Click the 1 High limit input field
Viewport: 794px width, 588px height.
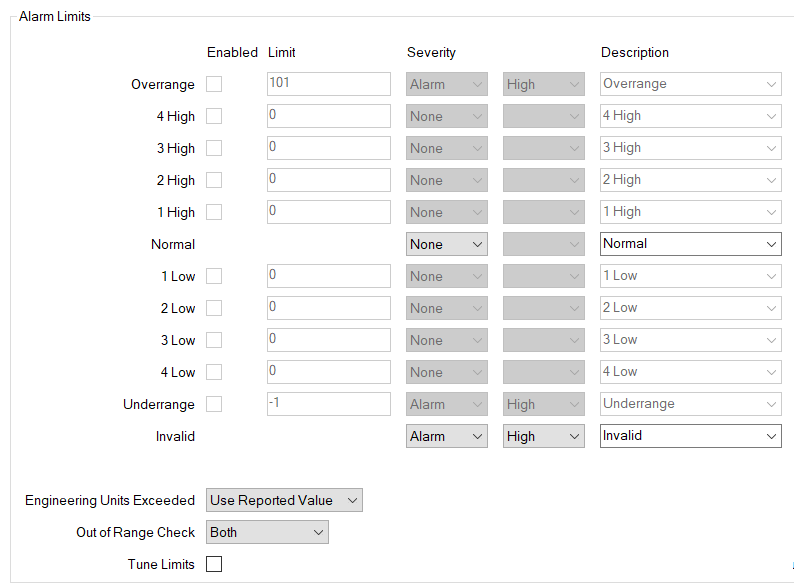point(329,212)
